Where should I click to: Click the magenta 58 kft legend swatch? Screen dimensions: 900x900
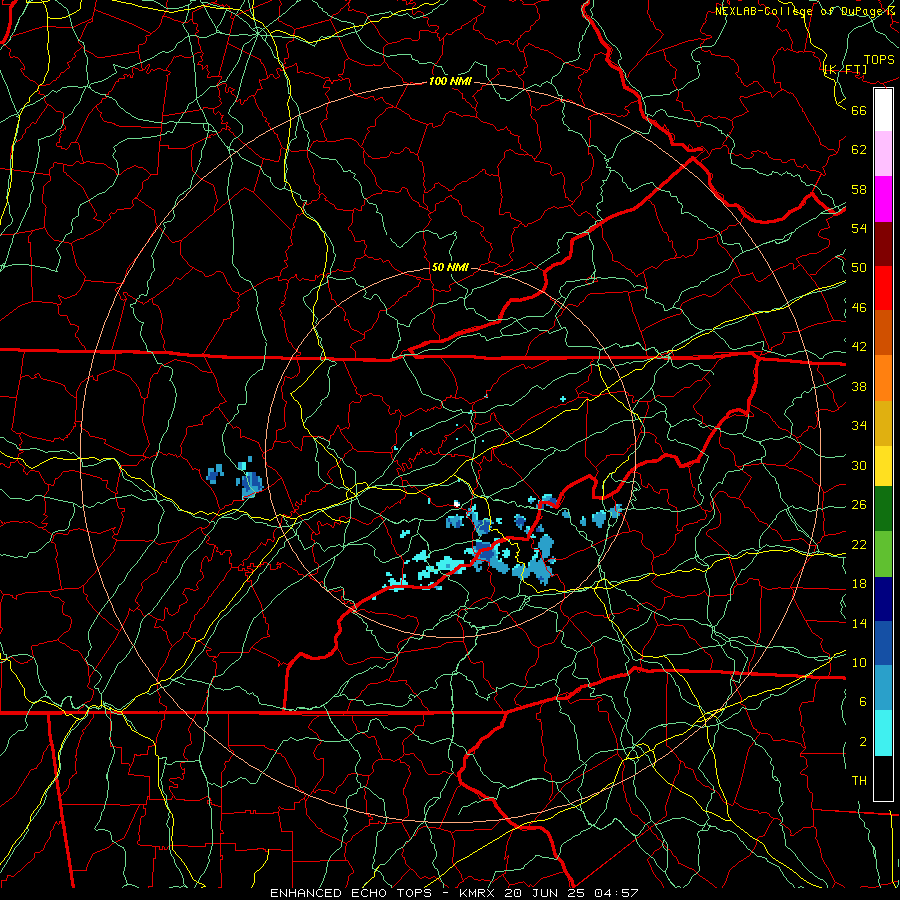click(883, 199)
